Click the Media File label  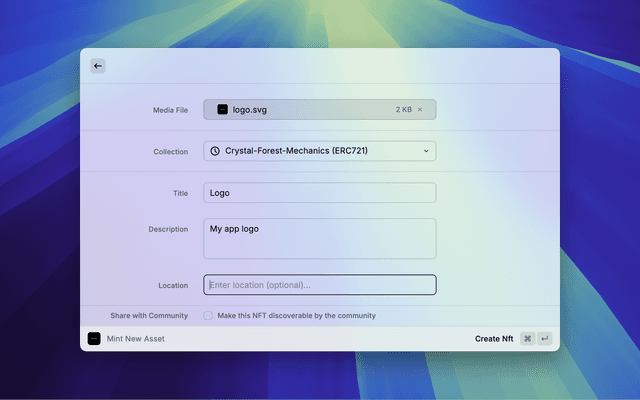(x=170, y=110)
